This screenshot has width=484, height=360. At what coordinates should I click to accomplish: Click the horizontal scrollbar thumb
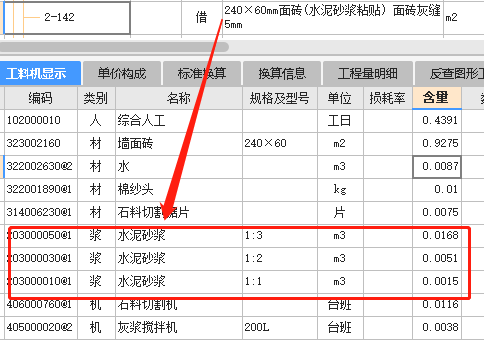click(114, 47)
